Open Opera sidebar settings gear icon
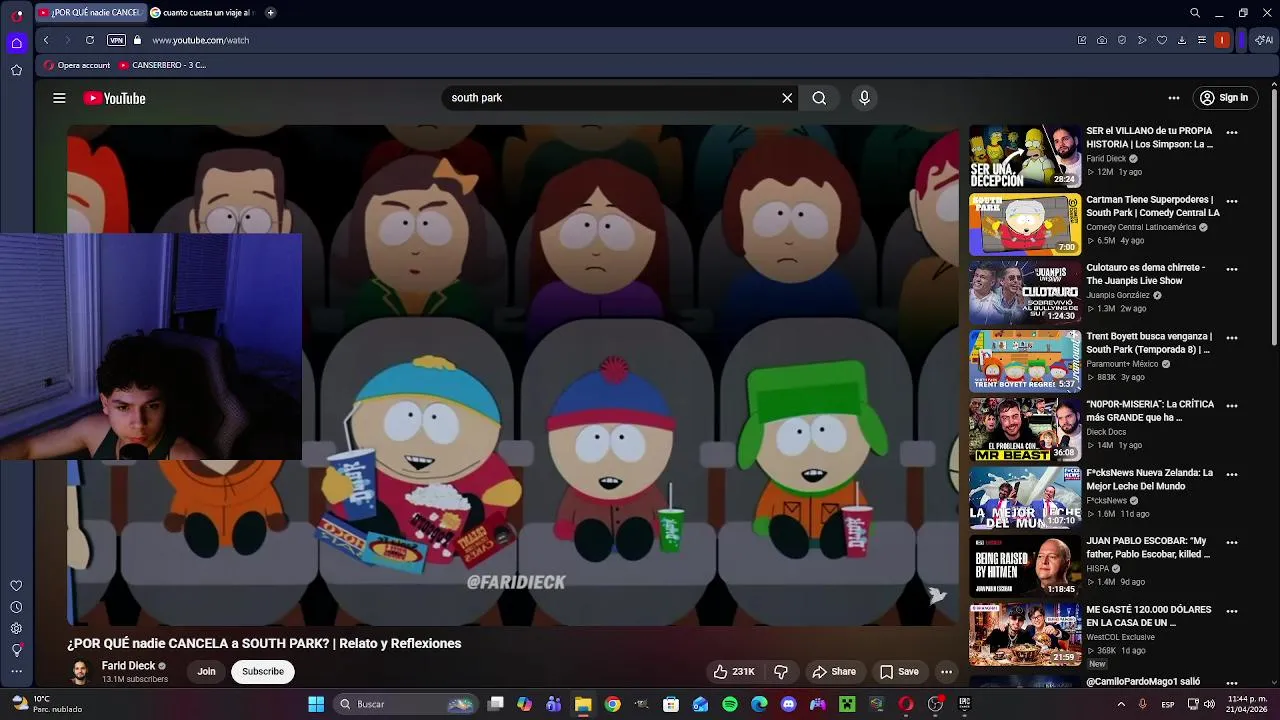This screenshot has height=720, width=1280. [x=16, y=628]
